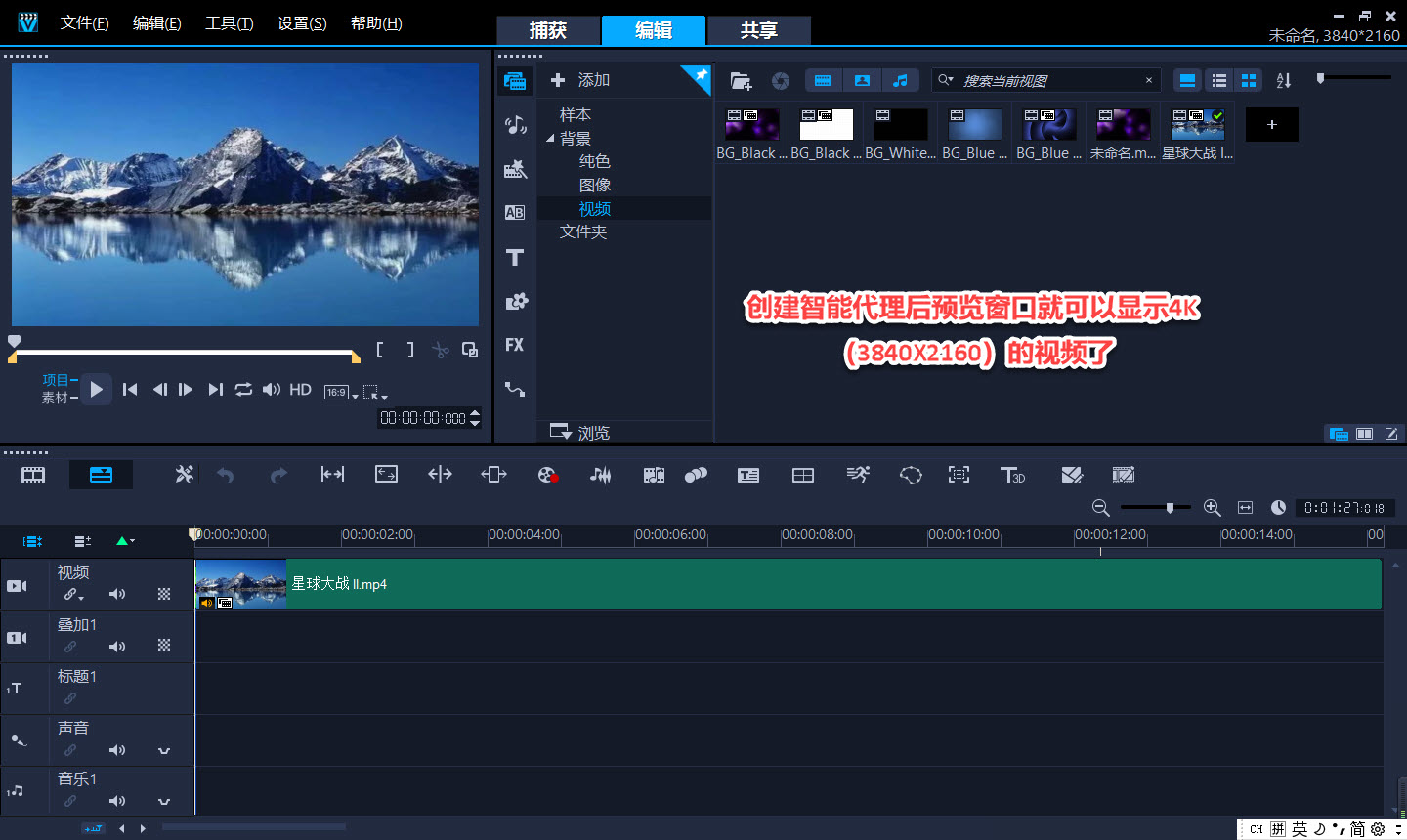Image resolution: width=1407 pixels, height=840 pixels.
Task: Click the import media files folder icon
Action: tap(741, 81)
